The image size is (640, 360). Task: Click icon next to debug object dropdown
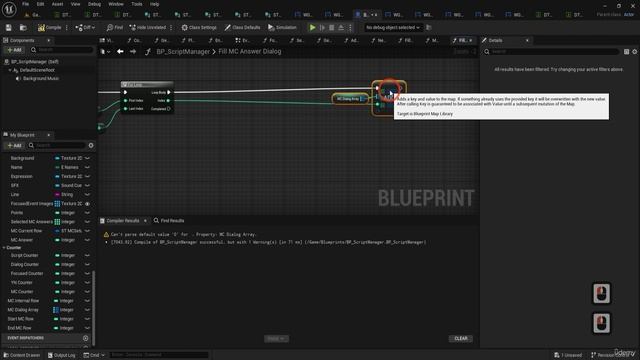tap(429, 27)
